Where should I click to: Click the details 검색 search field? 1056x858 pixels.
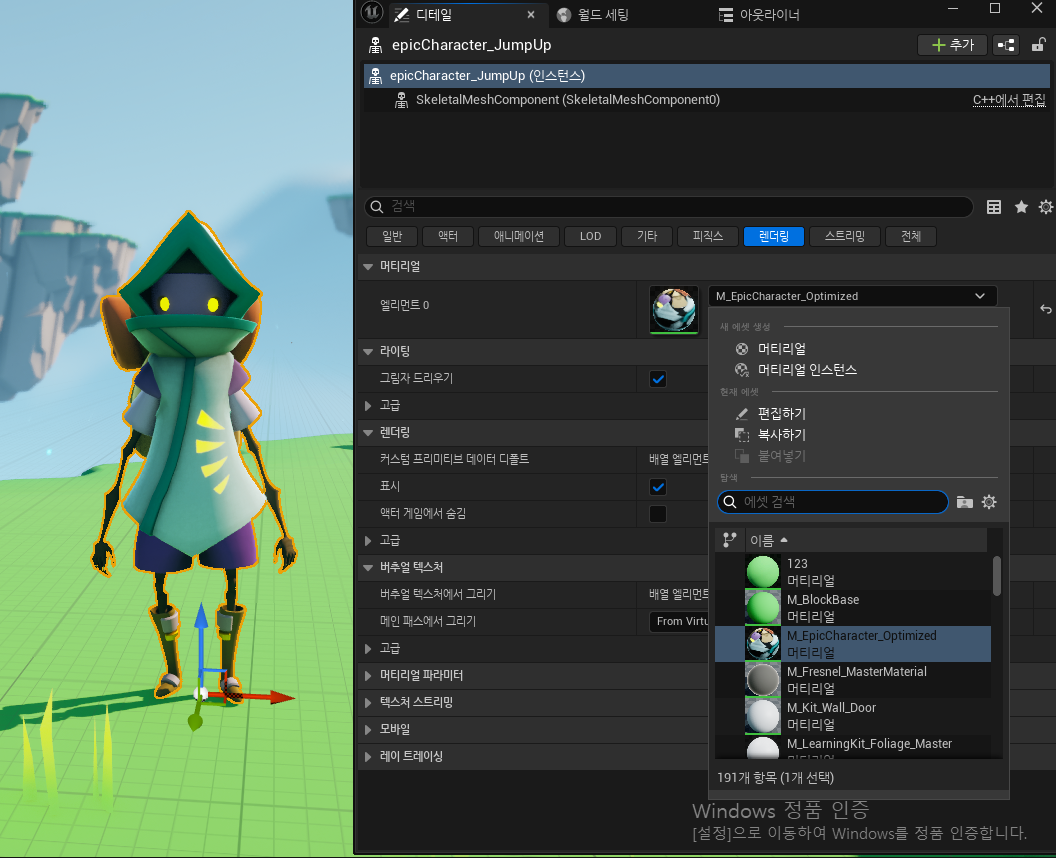click(x=668, y=207)
